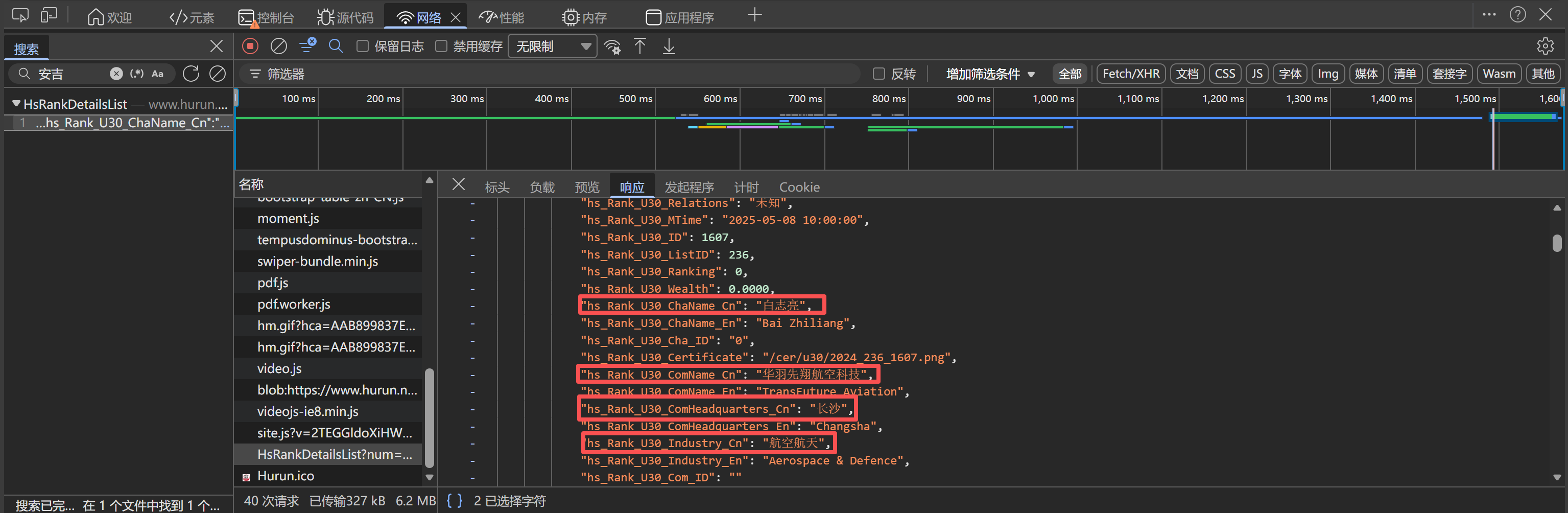Open the Sources tab
This screenshot has height=513, width=1568.
coord(345,18)
